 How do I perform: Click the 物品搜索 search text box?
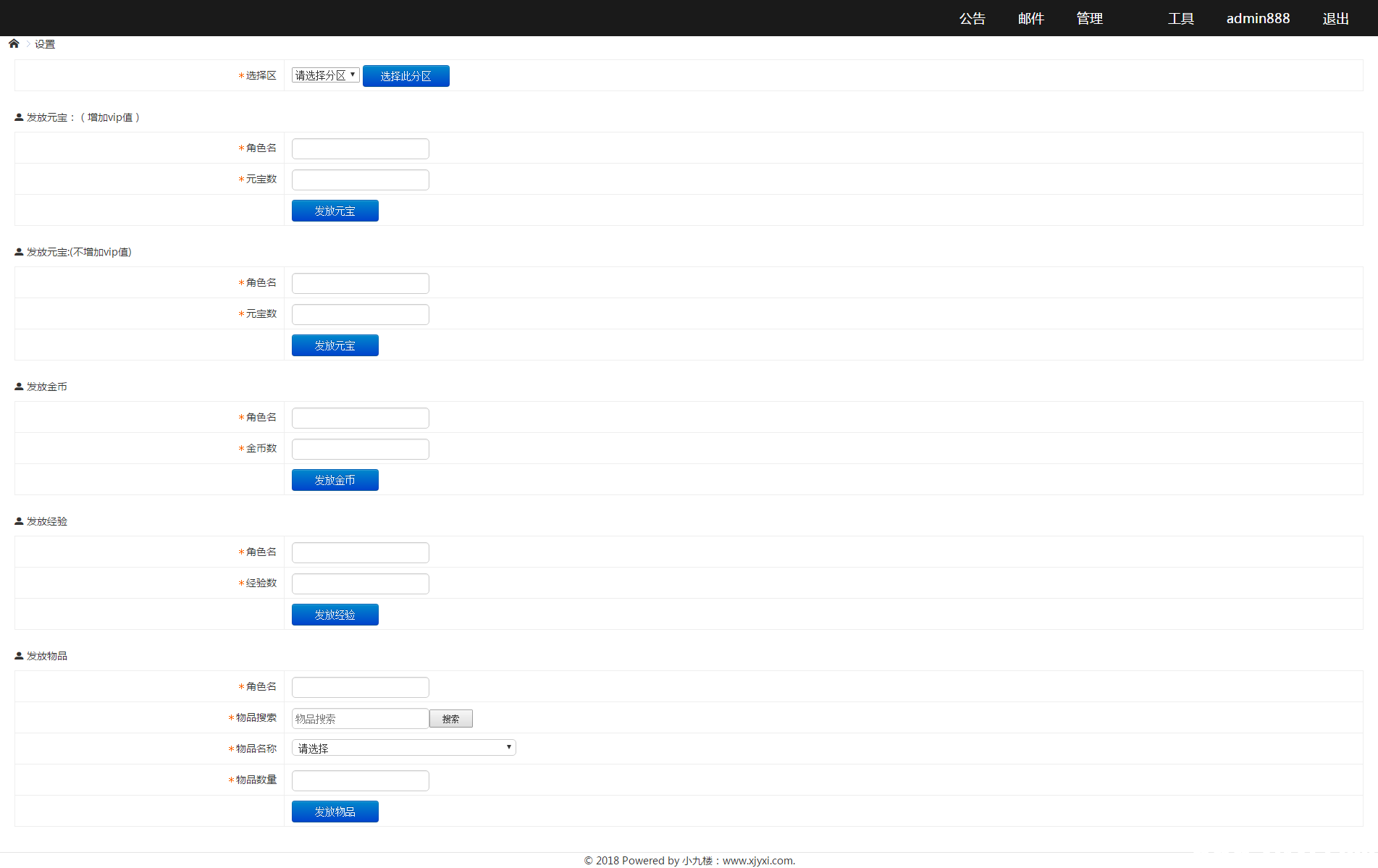pyautogui.click(x=360, y=718)
